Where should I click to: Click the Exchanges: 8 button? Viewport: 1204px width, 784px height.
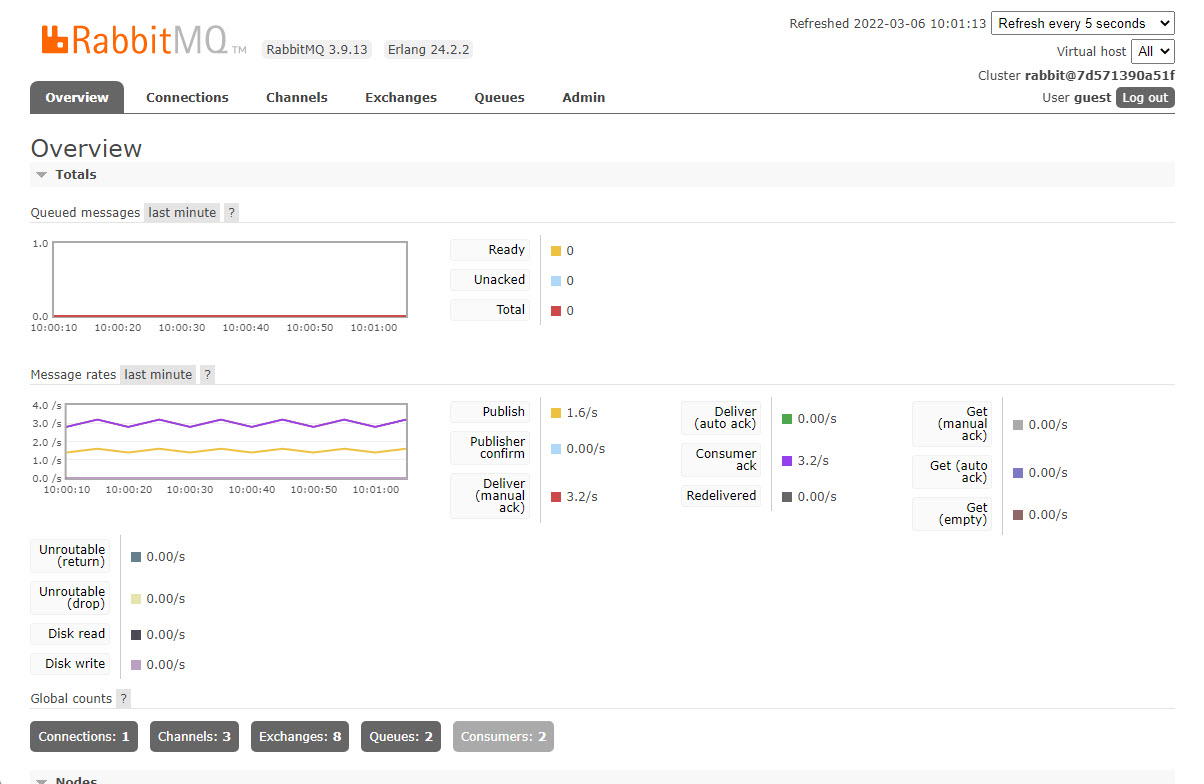coord(299,736)
